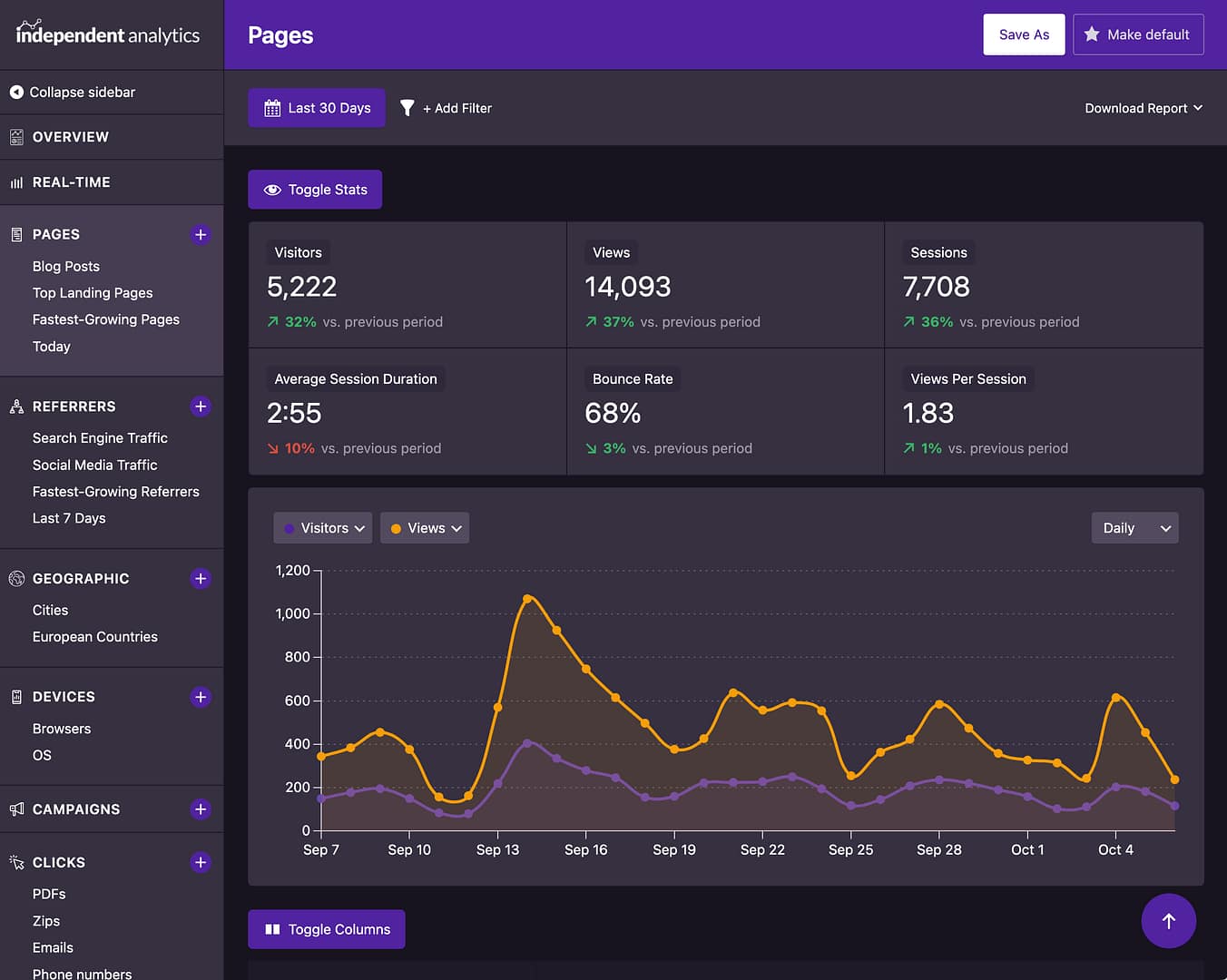Image resolution: width=1227 pixels, height=980 pixels.
Task: Open the Visitors metric dropdown
Action: 323,528
